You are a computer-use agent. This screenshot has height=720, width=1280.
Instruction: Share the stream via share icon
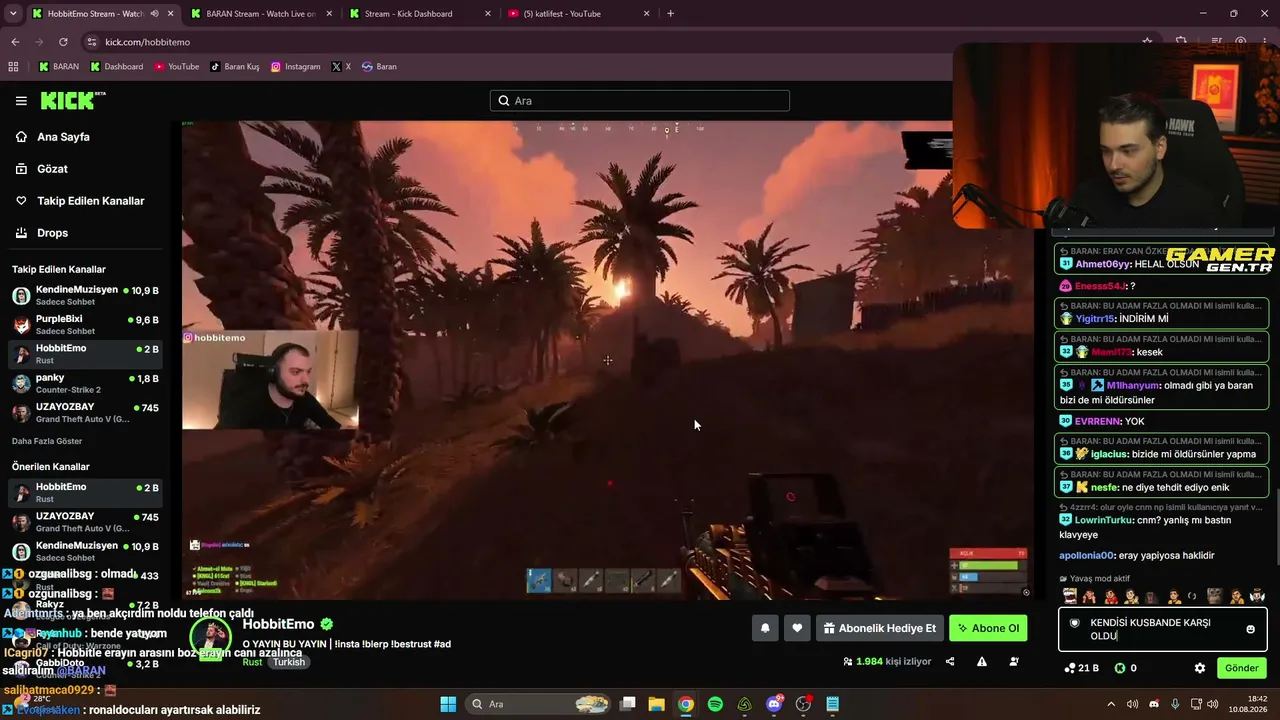click(950, 661)
